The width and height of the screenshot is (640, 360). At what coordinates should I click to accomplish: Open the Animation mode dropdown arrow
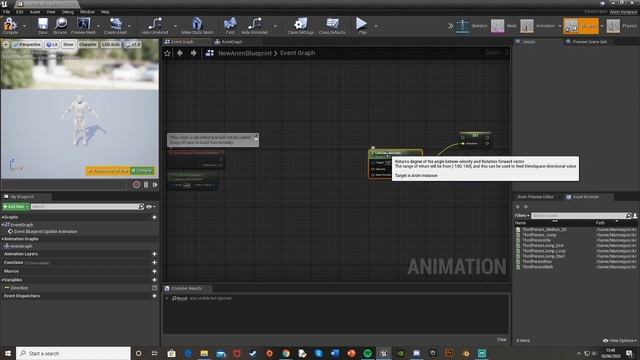tap(560, 26)
